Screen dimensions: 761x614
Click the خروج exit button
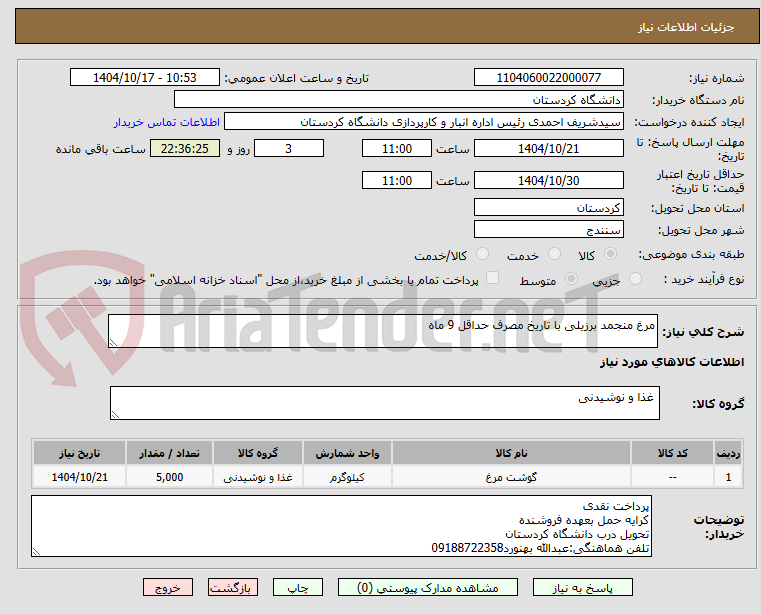coord(167,587)
